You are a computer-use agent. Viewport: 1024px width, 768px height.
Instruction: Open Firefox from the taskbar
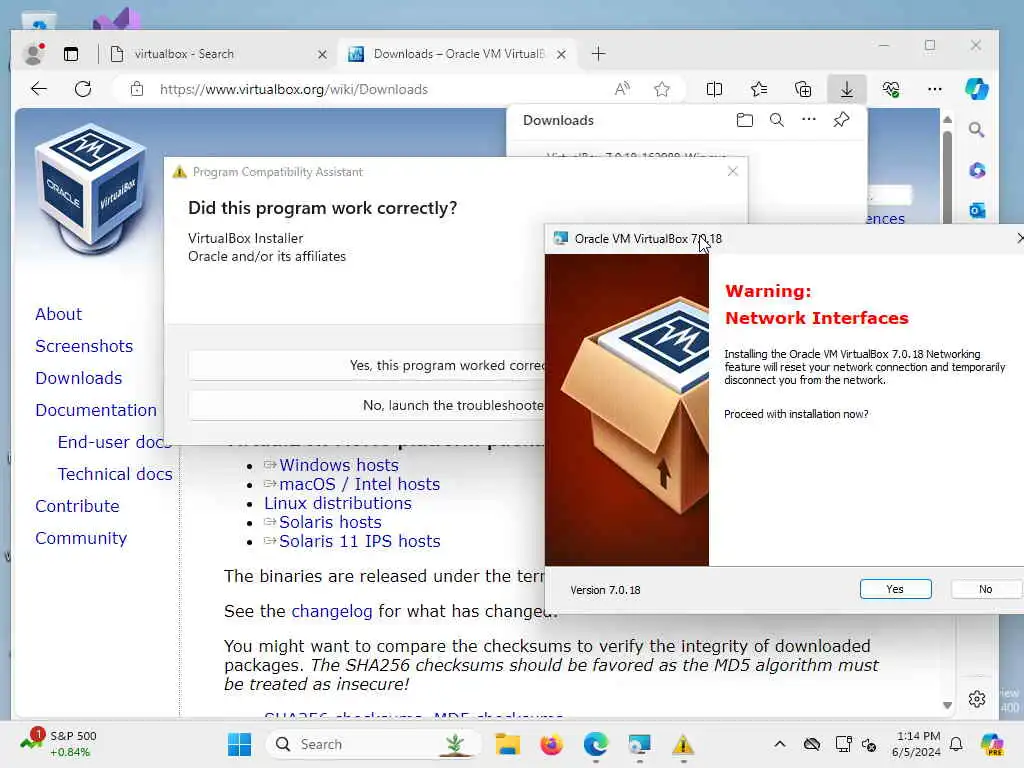[x=551, y=744]
